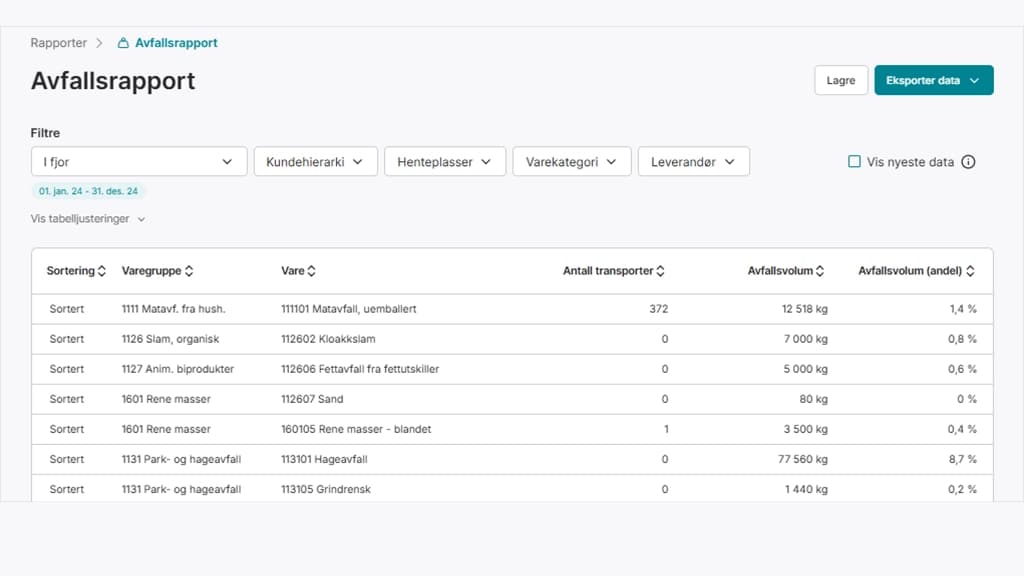This screenshot has width=1024, height=576.
Task: Sort by the Avfallsvolum column
Action: [786, 270]
